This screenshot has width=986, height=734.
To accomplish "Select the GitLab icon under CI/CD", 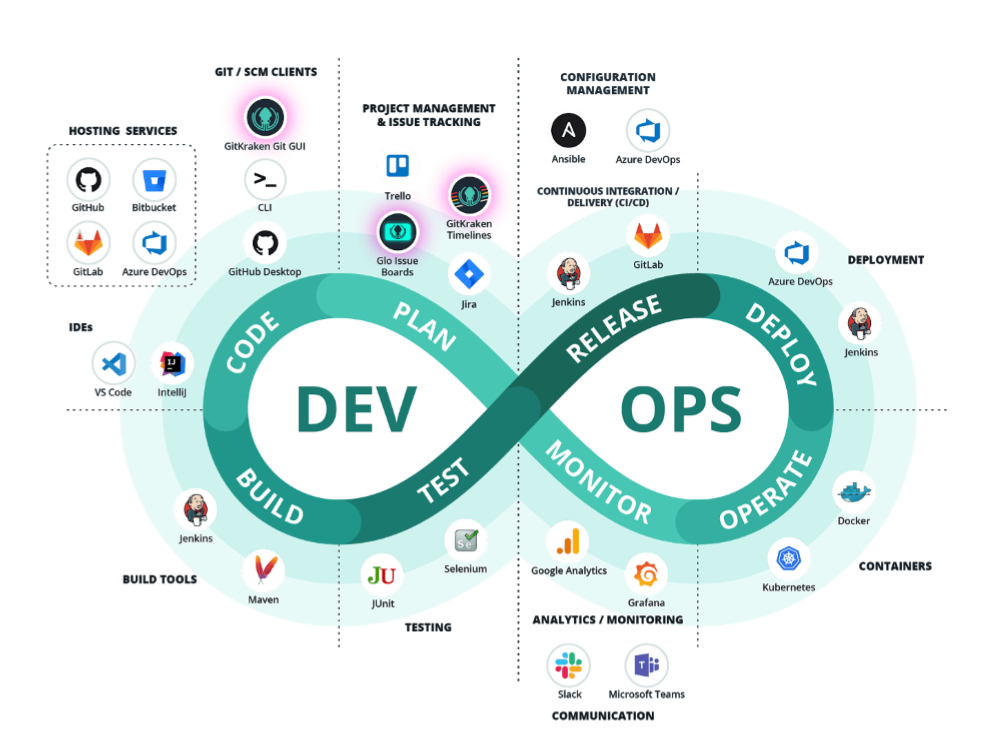I will click(x=646, y=238).
